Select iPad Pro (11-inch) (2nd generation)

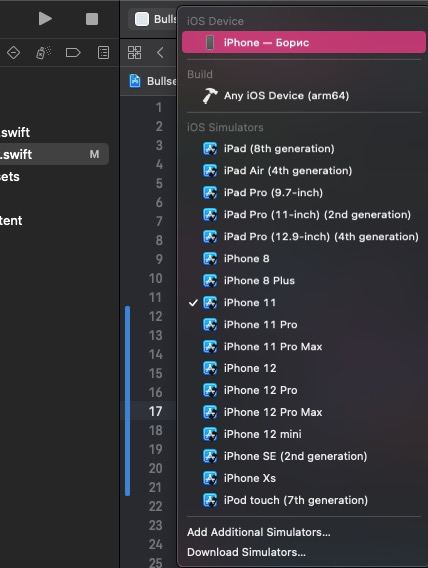click(x=304, y=214)
